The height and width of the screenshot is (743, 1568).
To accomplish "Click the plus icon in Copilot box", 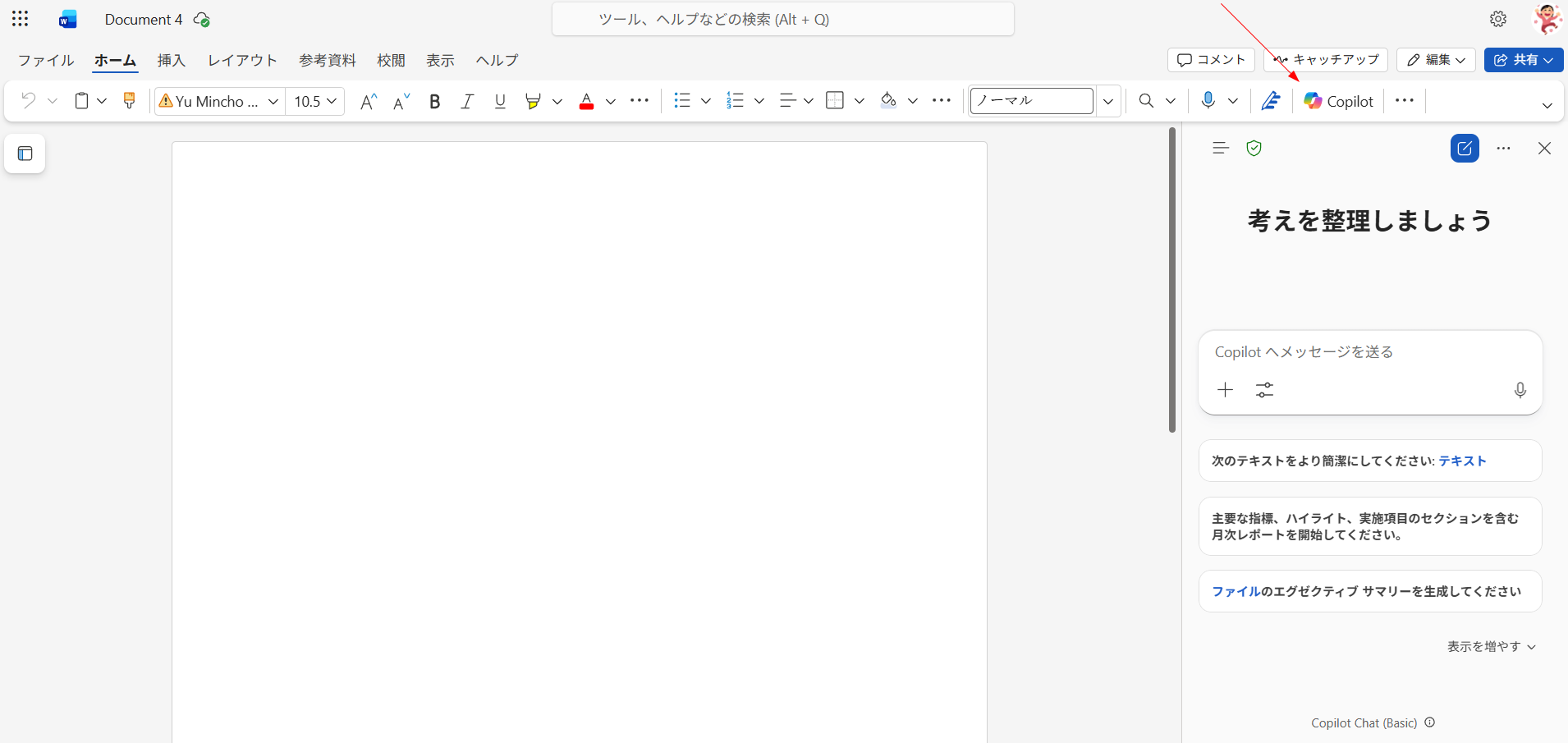I will (x=1225, y=390).
